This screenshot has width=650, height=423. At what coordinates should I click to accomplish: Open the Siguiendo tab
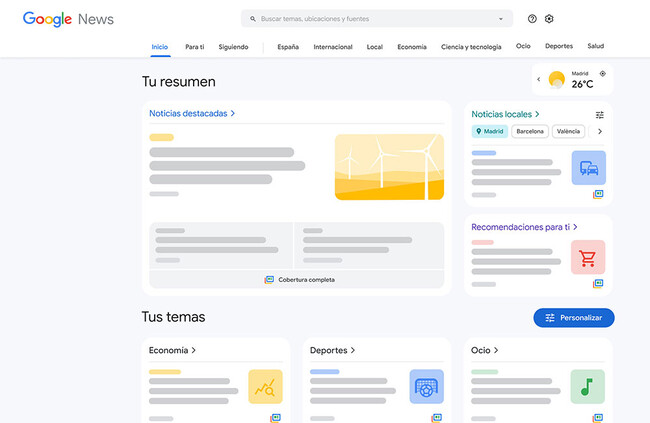233,47
